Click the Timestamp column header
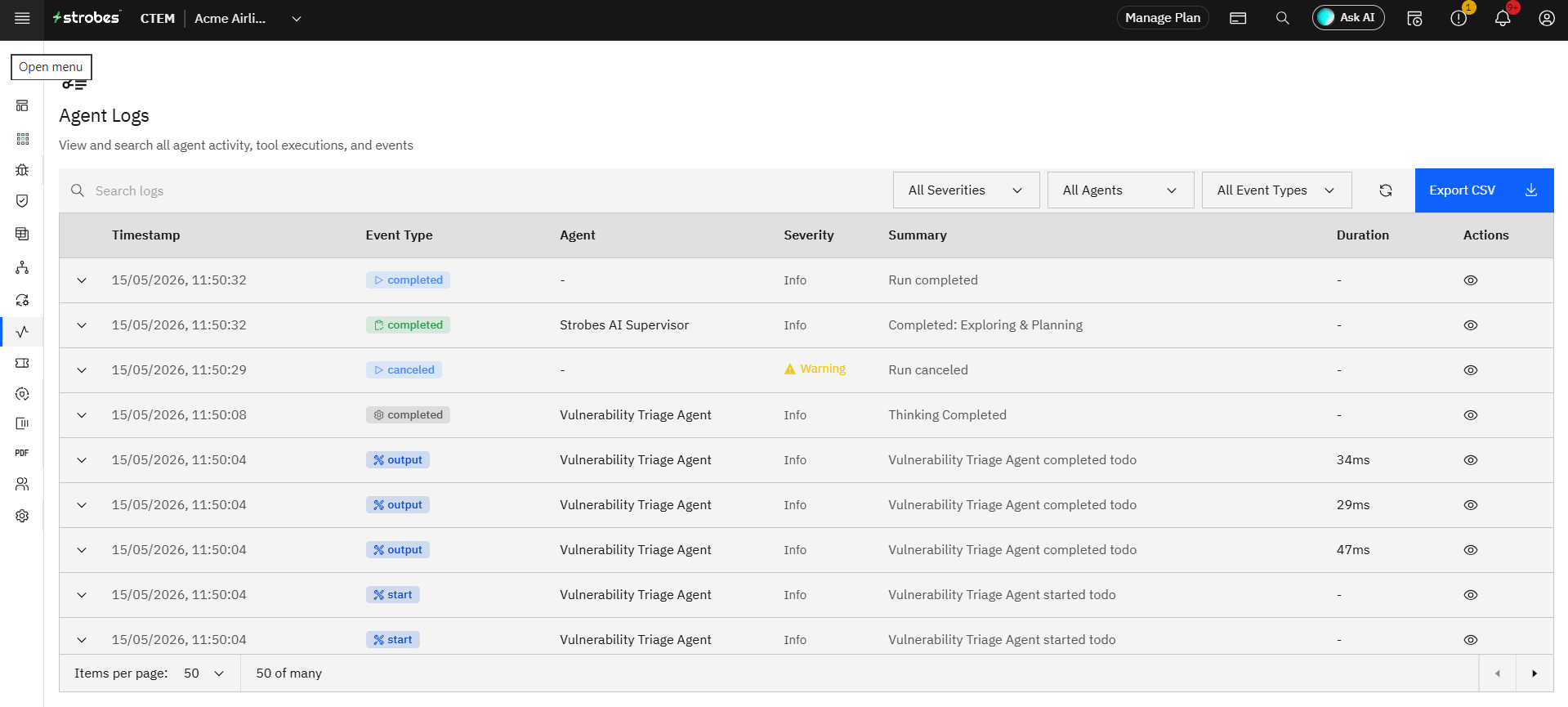 146,235
